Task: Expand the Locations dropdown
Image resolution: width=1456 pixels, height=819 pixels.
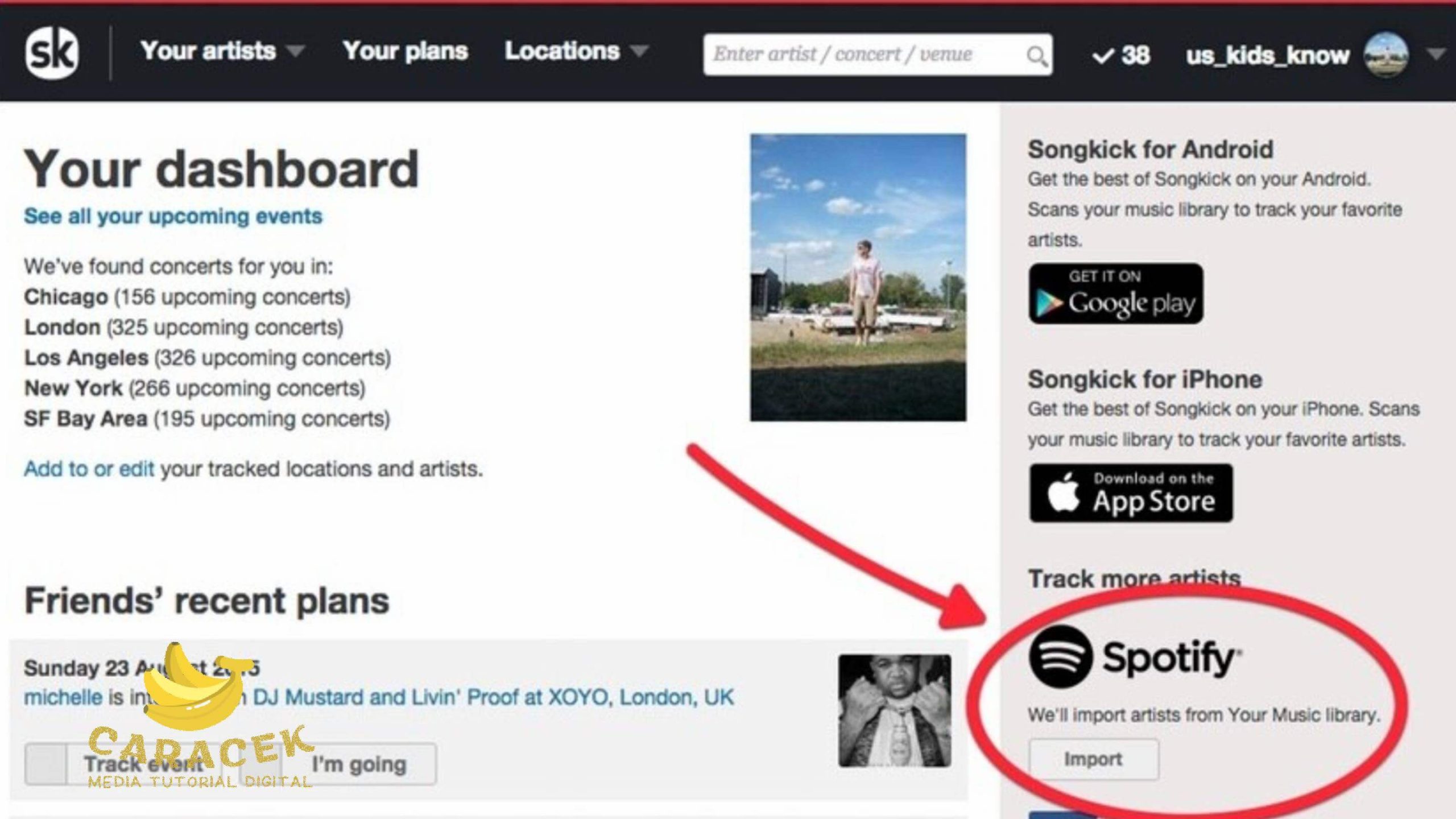Action: [x=576, y=51]
